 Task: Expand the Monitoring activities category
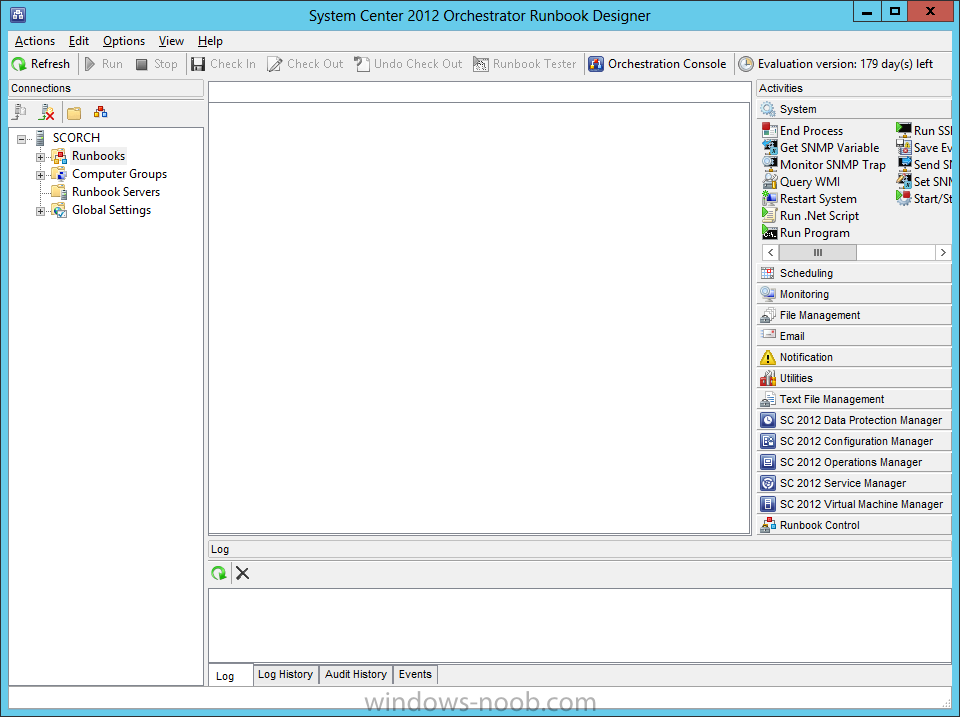(853, 294)
